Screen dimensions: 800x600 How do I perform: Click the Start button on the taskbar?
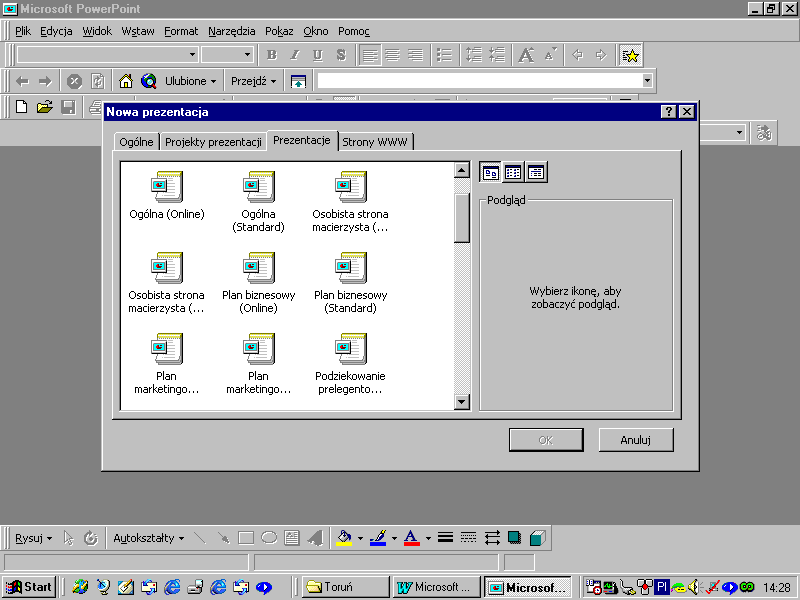click(x=29, y=587)
